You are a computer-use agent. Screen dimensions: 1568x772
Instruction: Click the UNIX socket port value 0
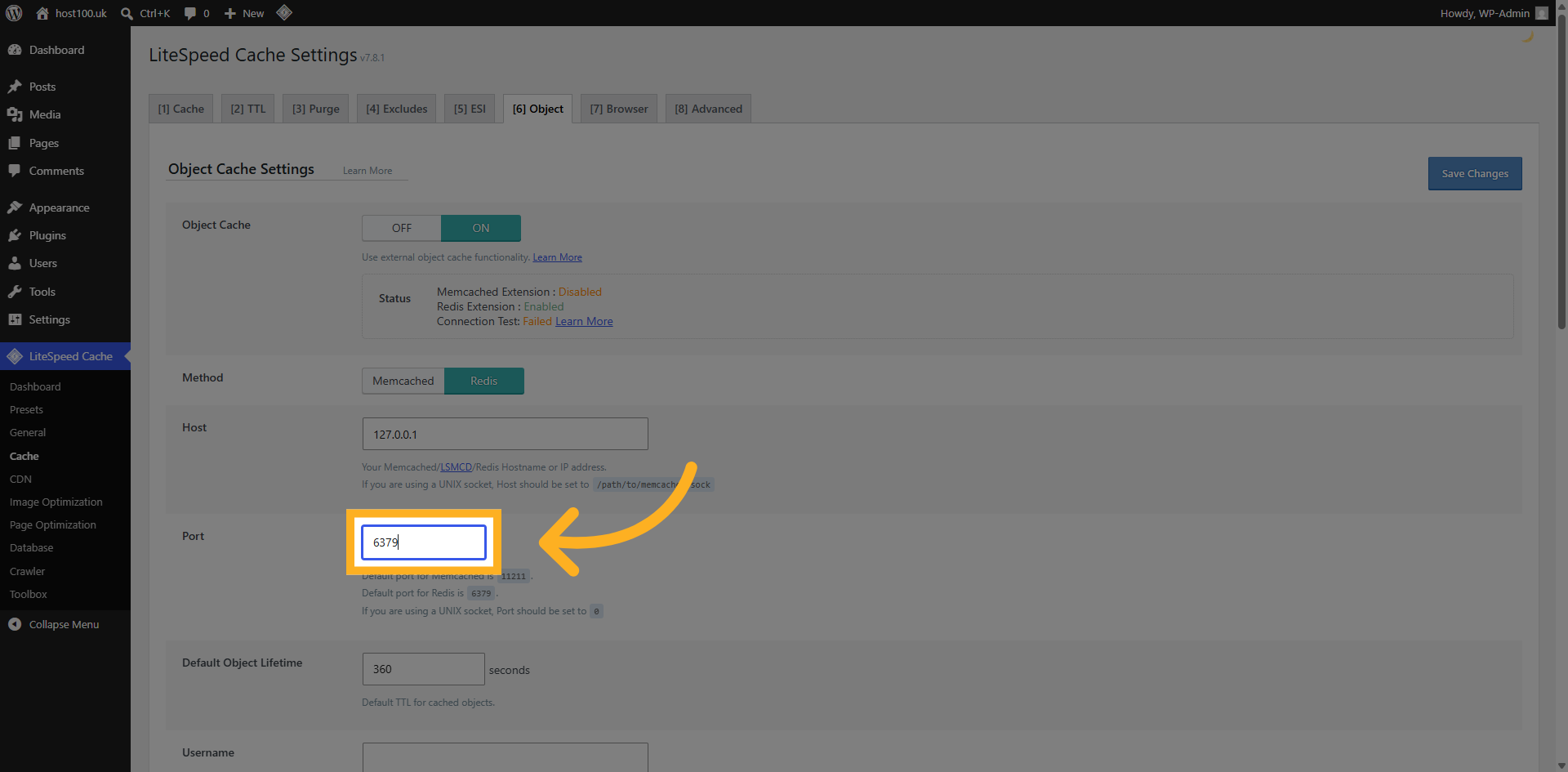(x=596, y=611)
